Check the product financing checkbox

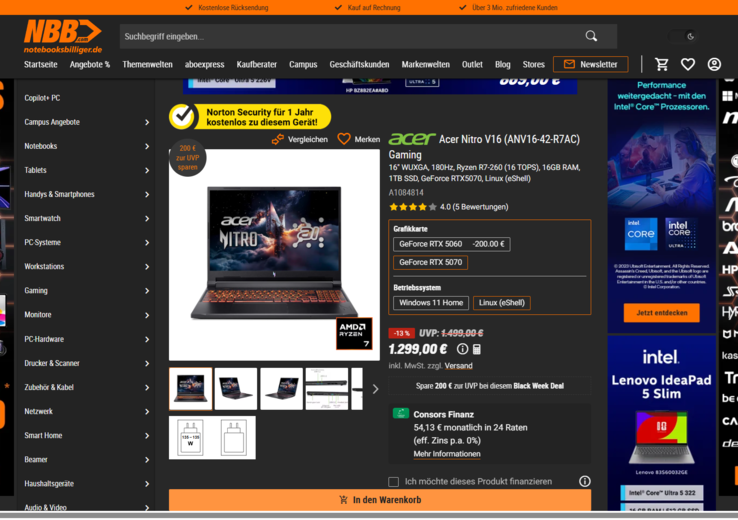pos(393,481)
